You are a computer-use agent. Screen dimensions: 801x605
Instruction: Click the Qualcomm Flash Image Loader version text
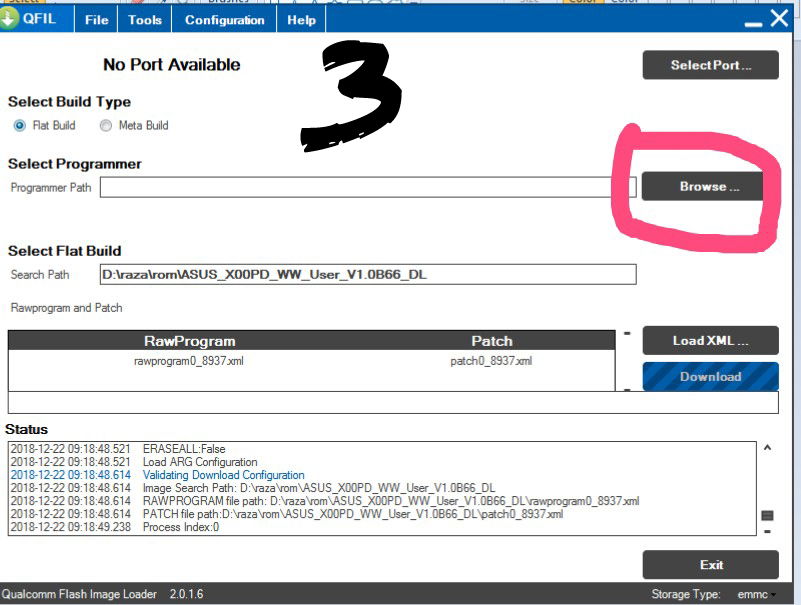(x=102, y=594)
